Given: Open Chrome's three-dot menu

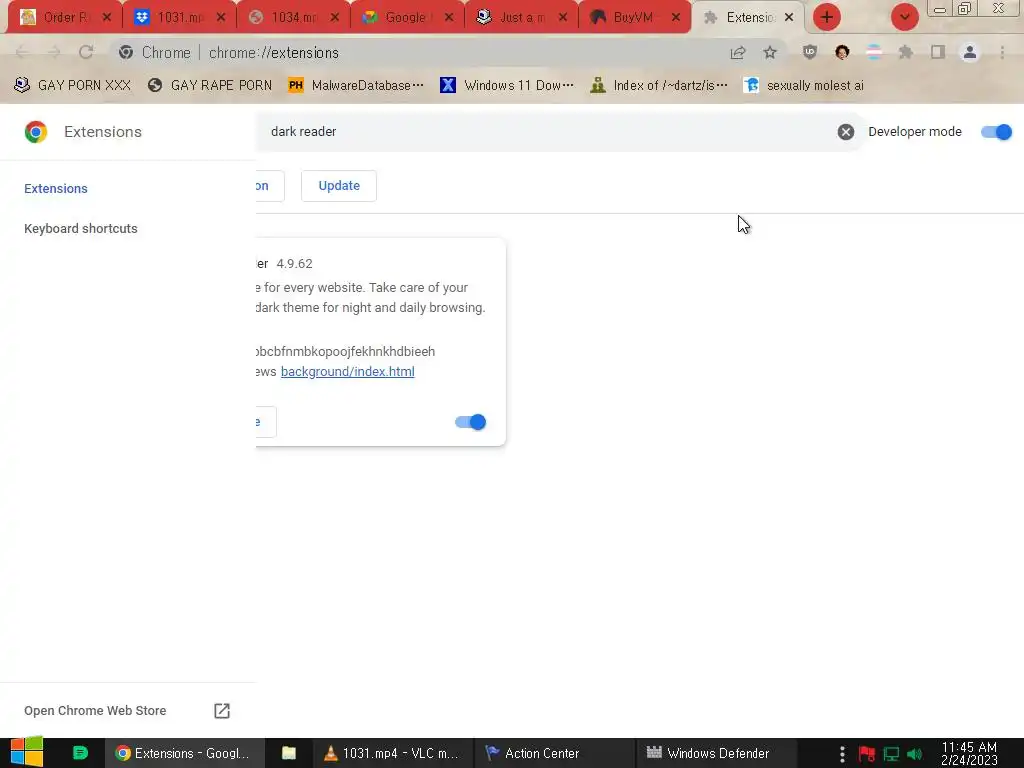Looking at the screenshot, I should (x=1002, y=52).
